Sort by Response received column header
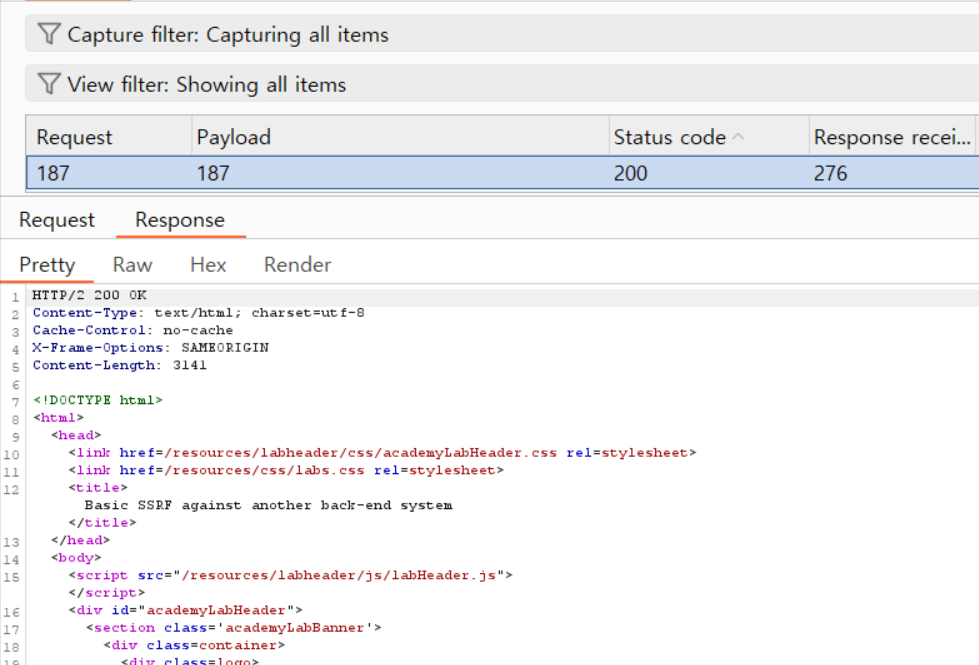This screenshot has width=979, height=665. coord(893,137)
